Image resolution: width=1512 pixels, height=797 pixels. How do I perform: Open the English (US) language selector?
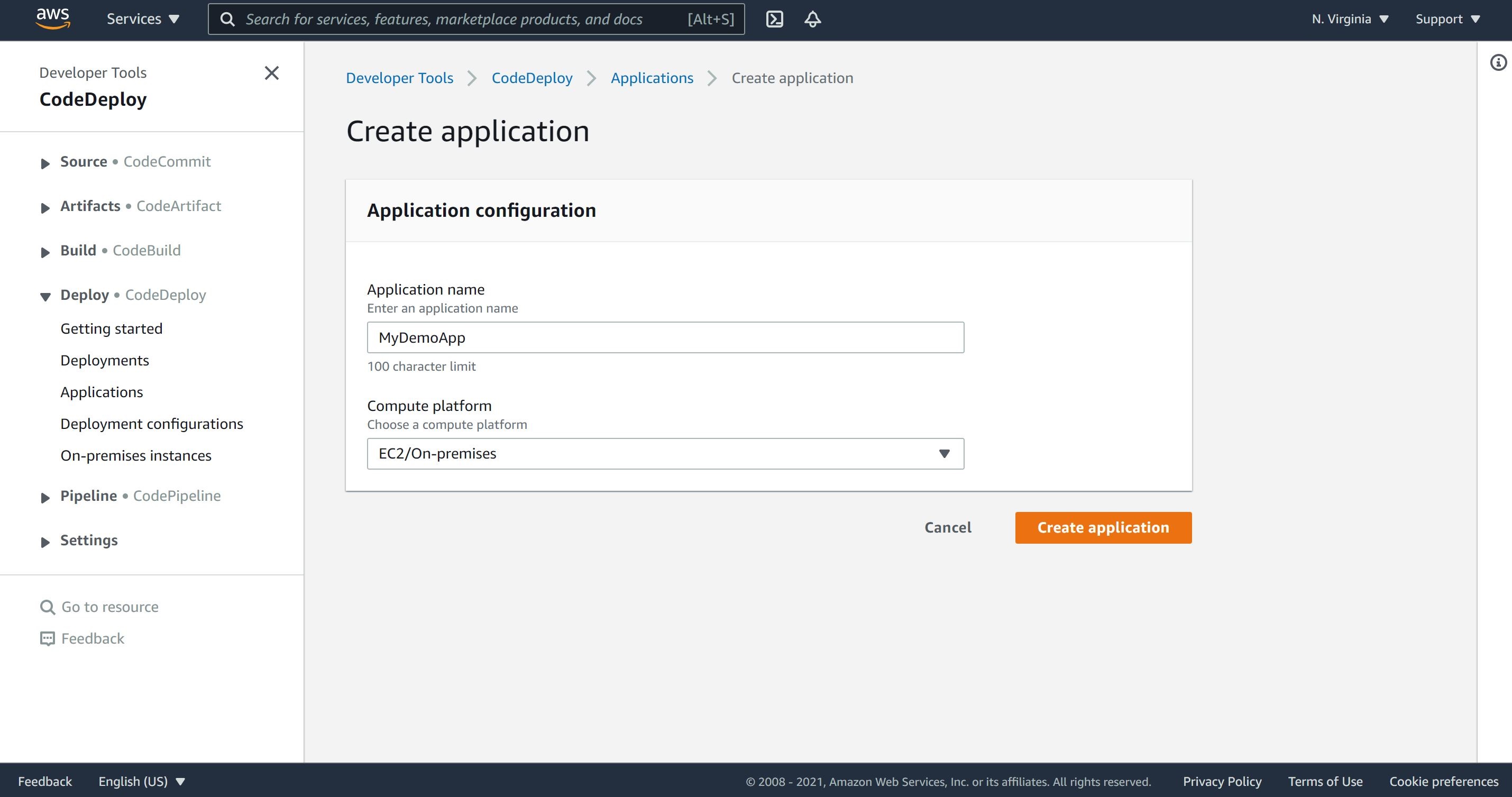tap(141, 781)
